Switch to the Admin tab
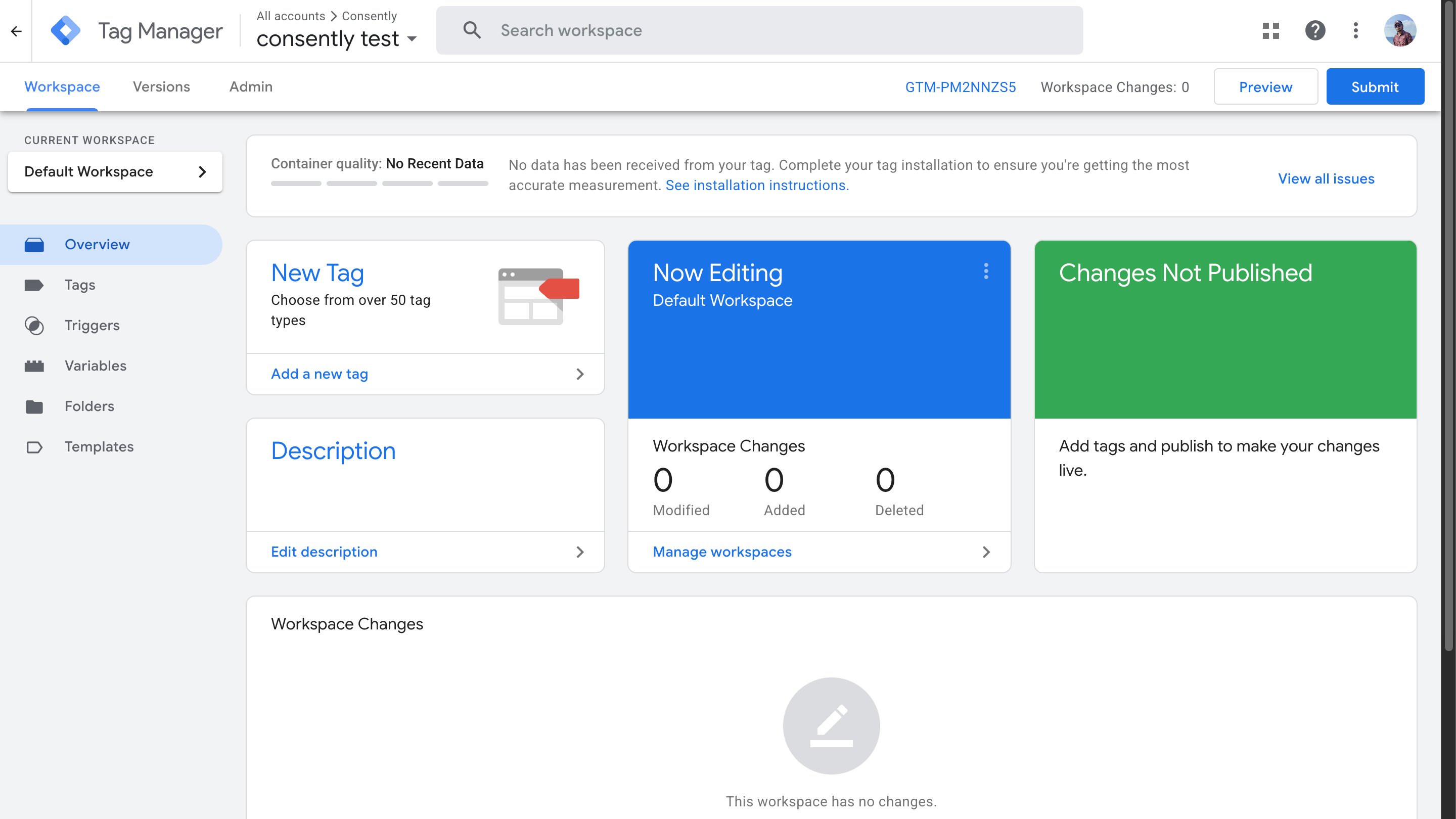Viewport: 1456px width, 819px height. pos(250,87)
